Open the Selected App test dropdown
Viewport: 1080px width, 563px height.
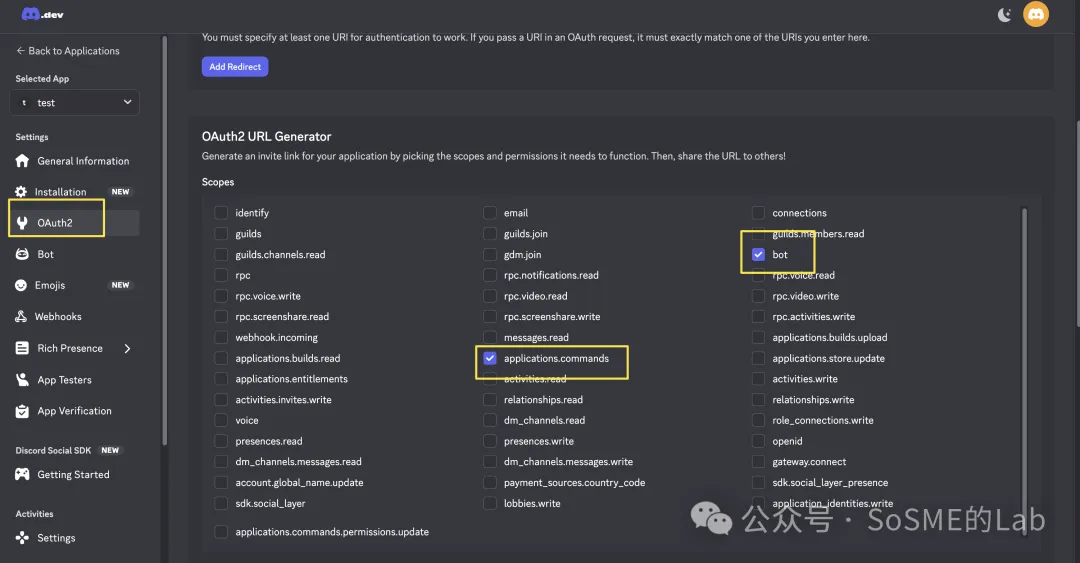[75, 102]
